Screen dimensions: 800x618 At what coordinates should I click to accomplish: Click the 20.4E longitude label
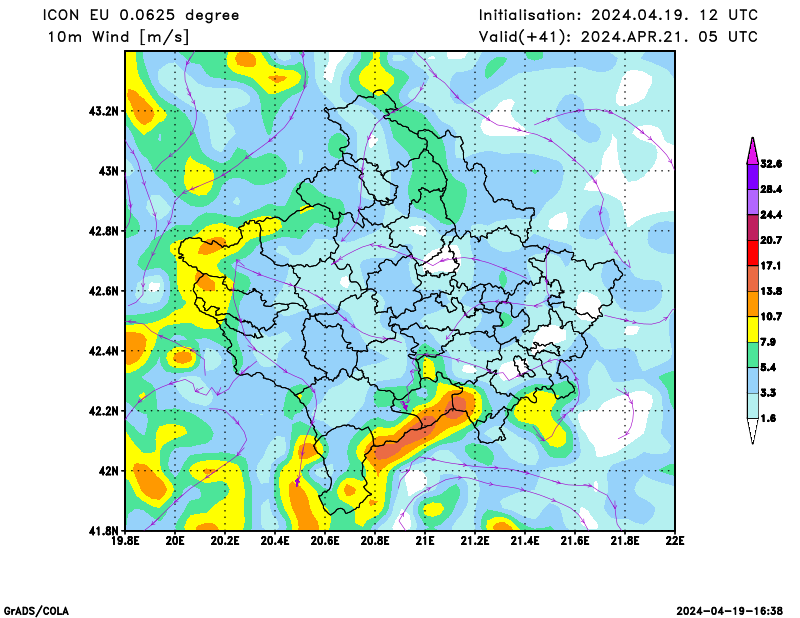(276, 541)
